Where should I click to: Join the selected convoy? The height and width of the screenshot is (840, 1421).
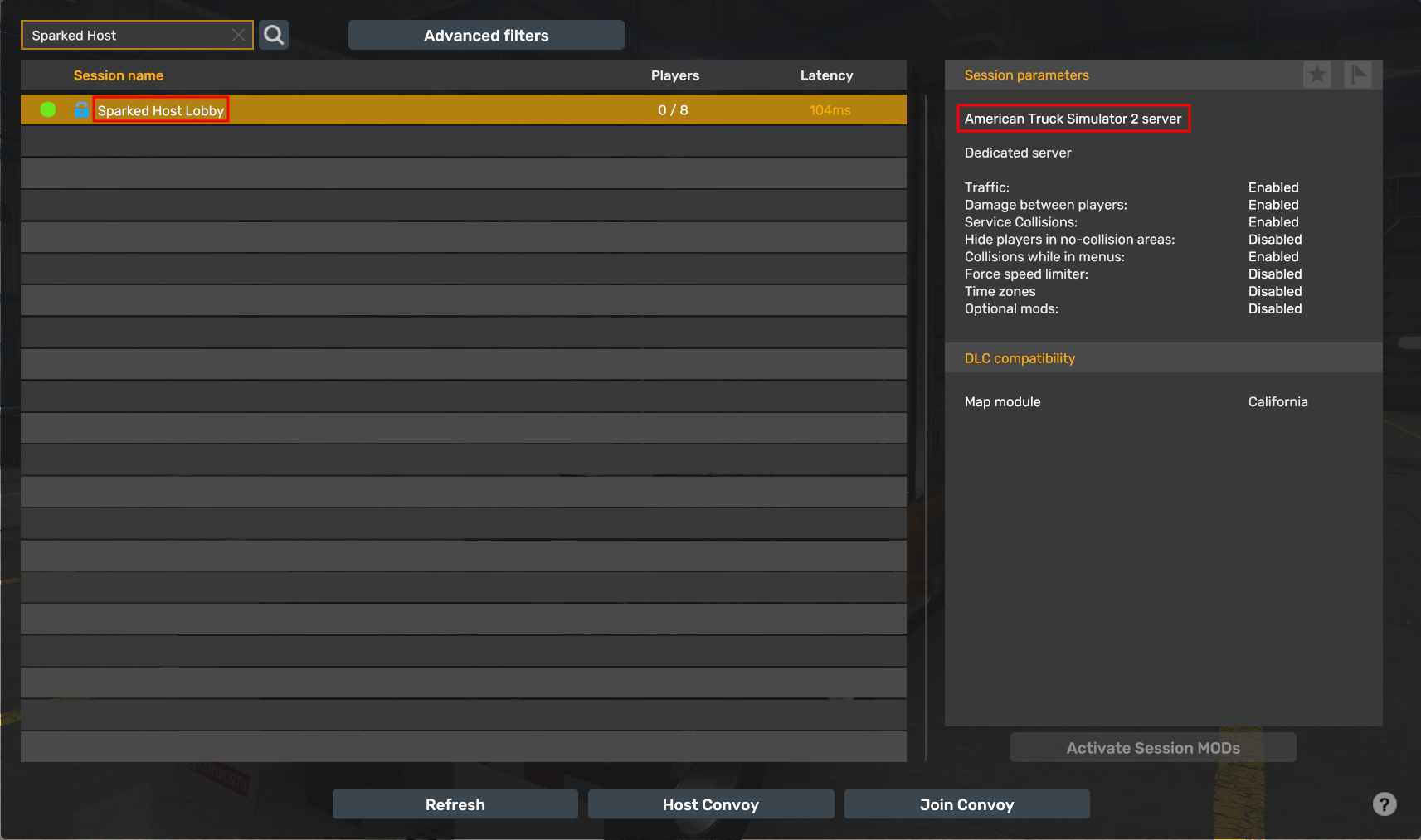(966, 804)
